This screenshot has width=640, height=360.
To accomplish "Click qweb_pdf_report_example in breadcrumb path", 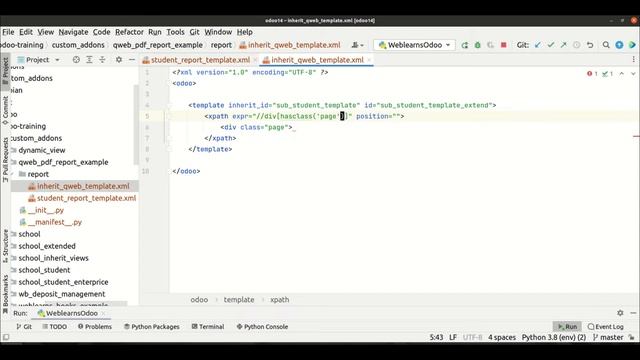I will pyautogui.click(x=158, y=45).
